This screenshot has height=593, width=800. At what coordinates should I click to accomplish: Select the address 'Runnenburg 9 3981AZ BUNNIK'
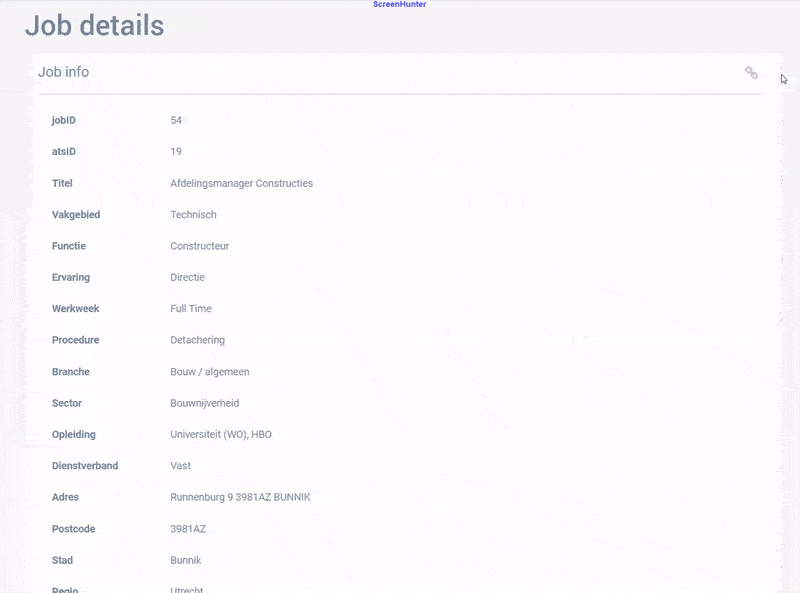pyautogui.click(x=240, y=497)
